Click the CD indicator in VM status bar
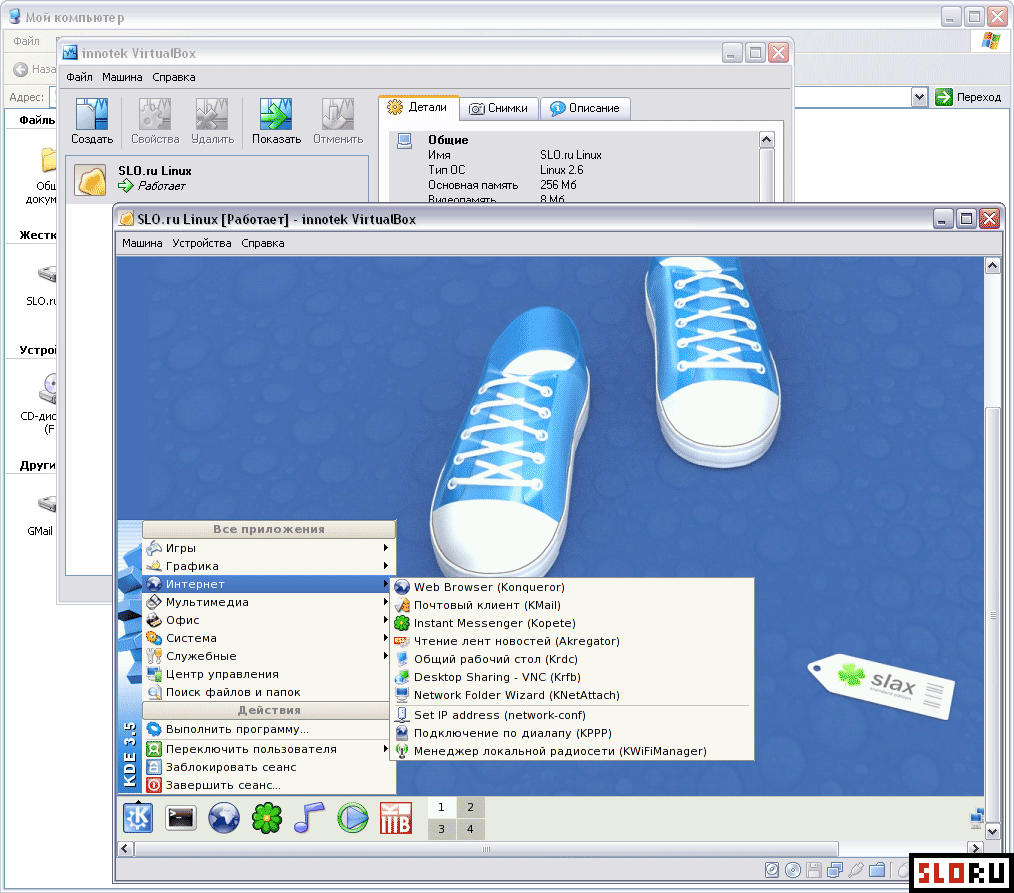The height and width of the screenshot is (893, 1014). (x=793, y=870)
